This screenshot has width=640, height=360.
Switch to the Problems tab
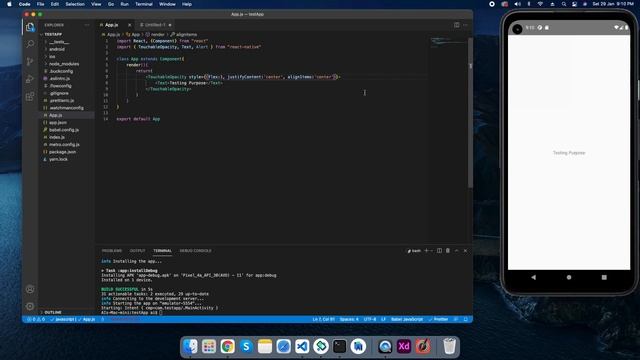pyautogui.click(x=112, y=251)
